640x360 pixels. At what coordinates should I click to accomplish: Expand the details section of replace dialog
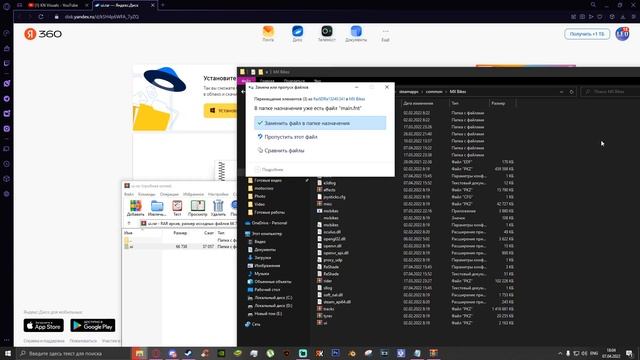pyautogui.click(x=269, y=169)
